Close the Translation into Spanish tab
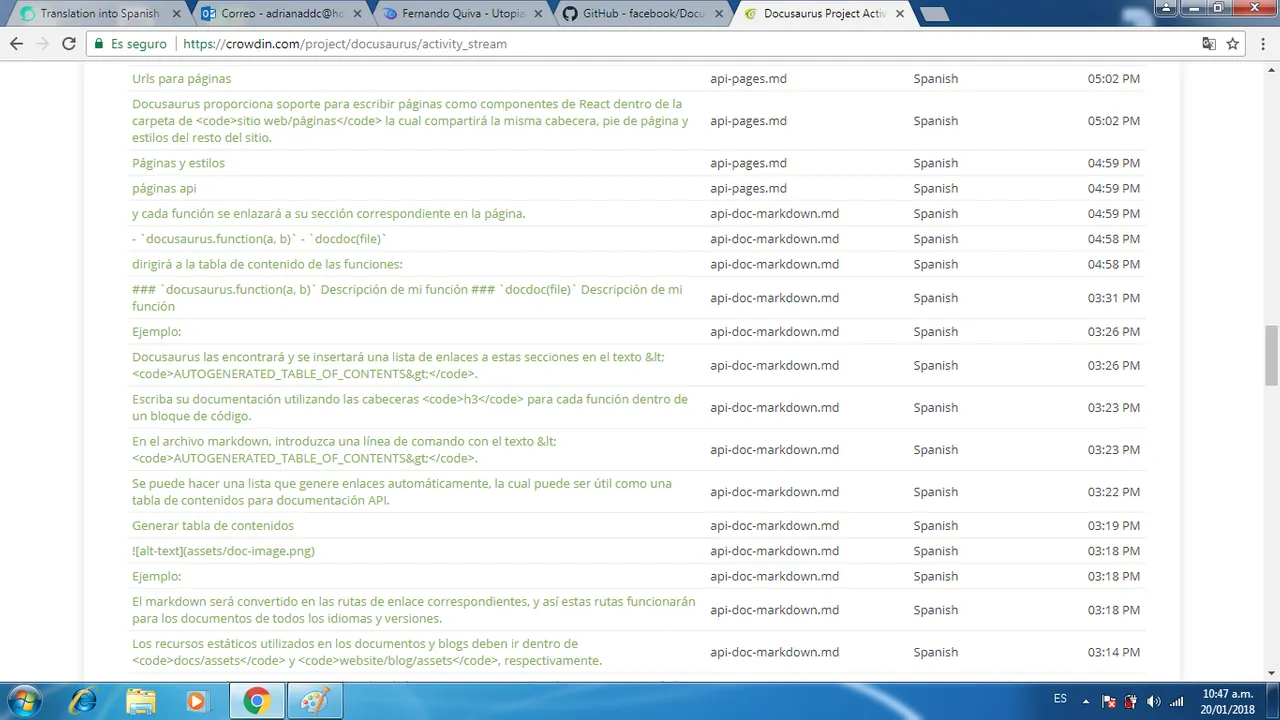 (177, 14)
